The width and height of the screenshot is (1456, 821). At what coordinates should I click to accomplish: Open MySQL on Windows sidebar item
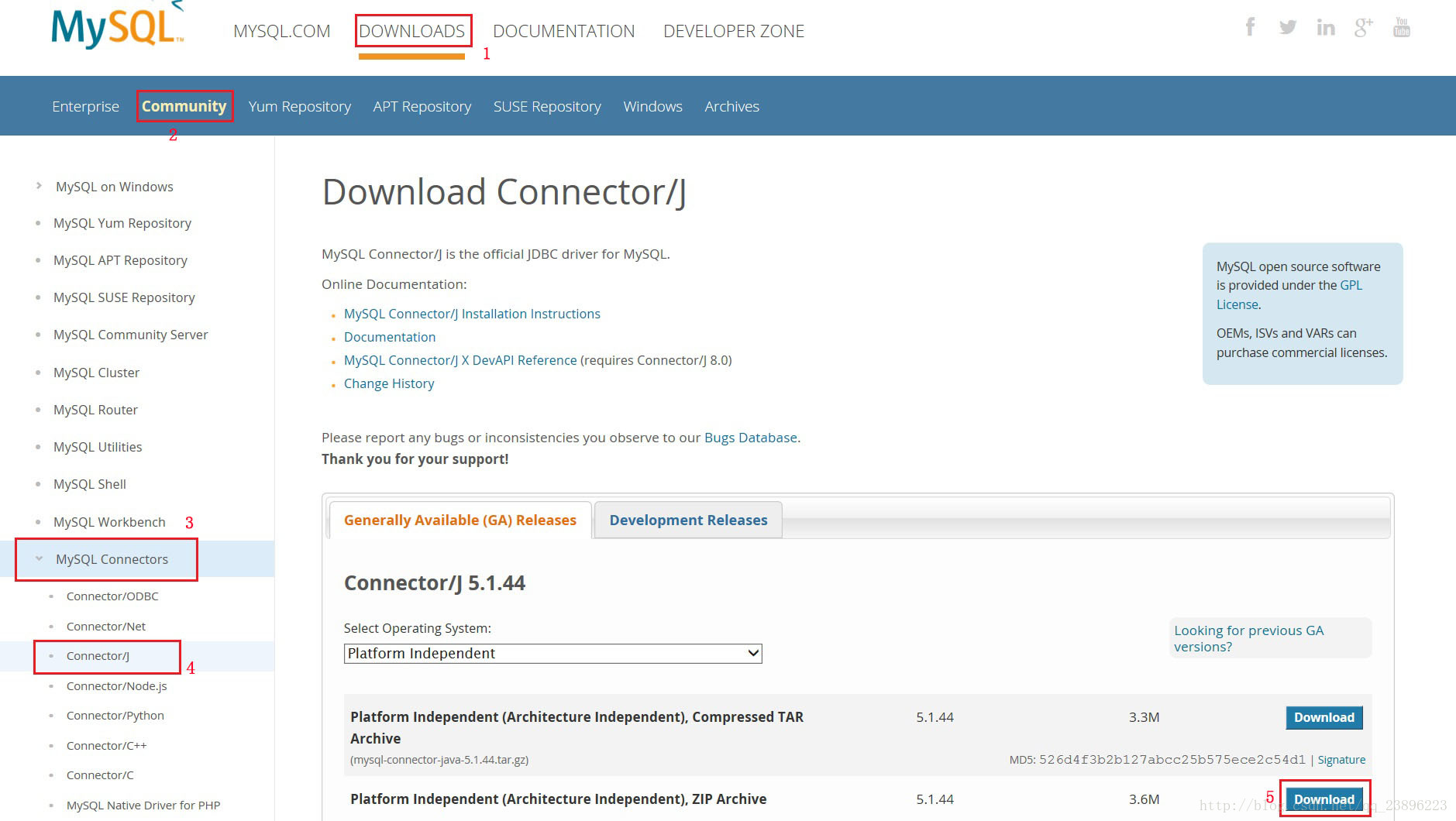click(x=115, y=187)
